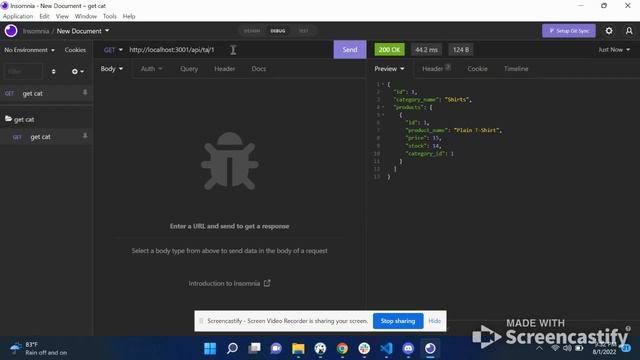Screen dimensions: 640x360
Task: Open the New Document dropdown
Action: point(83,31)
